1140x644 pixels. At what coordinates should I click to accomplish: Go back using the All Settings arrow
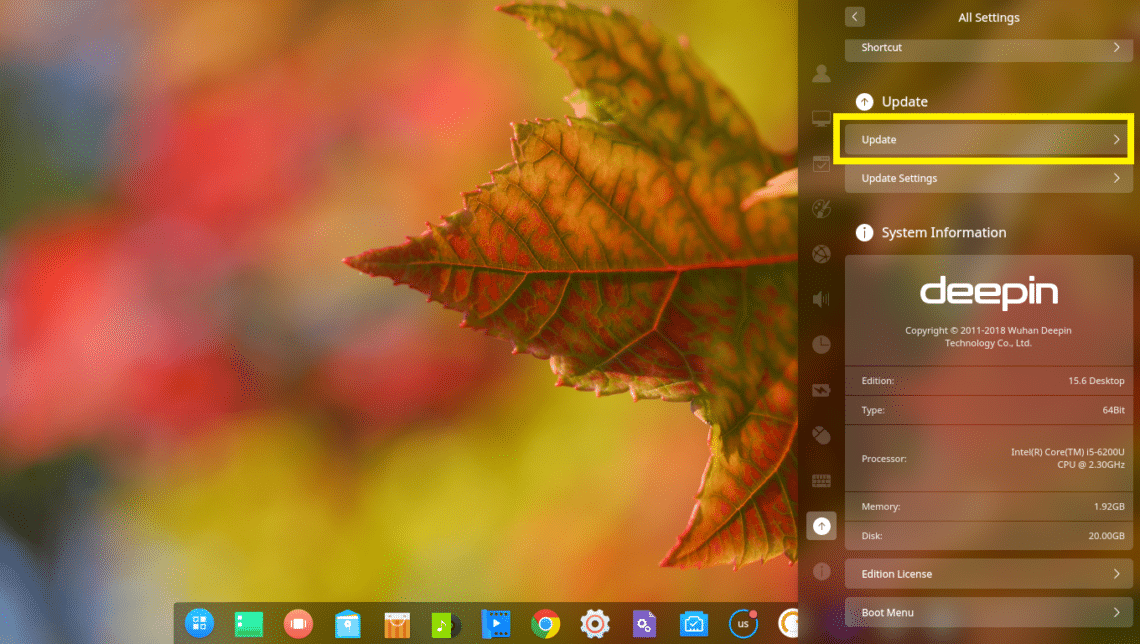pos(855,17)
